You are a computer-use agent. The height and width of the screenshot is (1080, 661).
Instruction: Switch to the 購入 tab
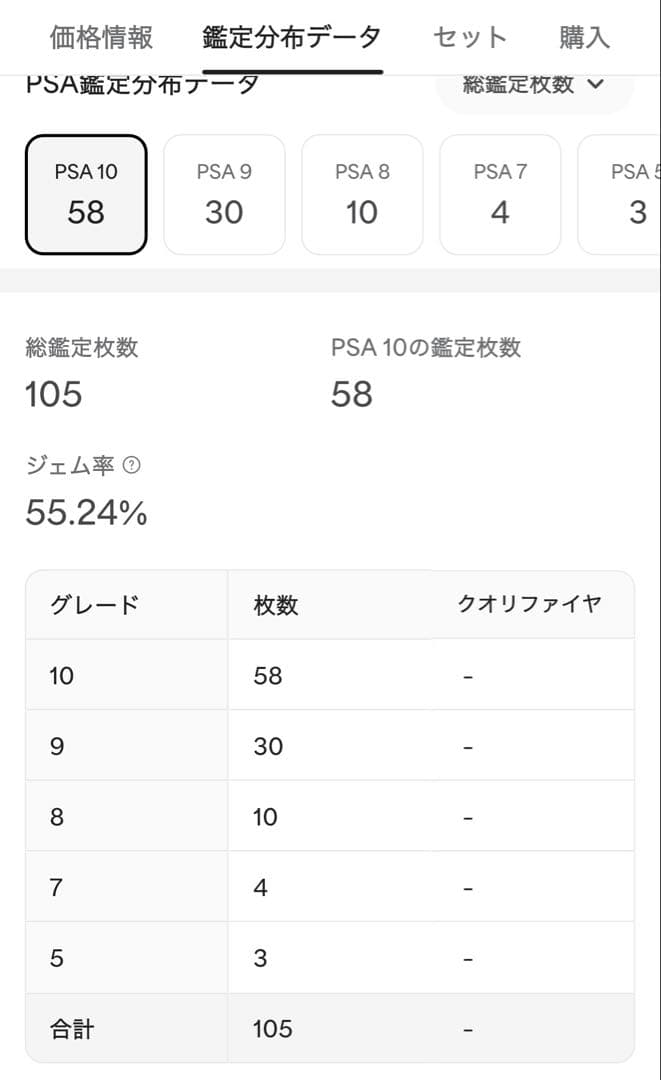(x=584, y=36)
